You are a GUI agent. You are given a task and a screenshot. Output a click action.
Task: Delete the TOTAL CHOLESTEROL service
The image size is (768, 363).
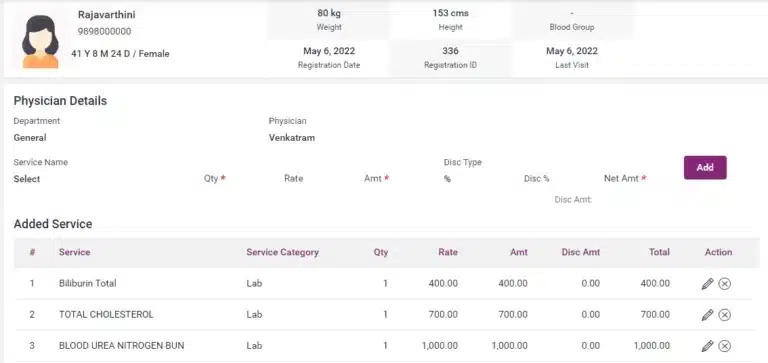pyautogui.click(x=724, y=315)
